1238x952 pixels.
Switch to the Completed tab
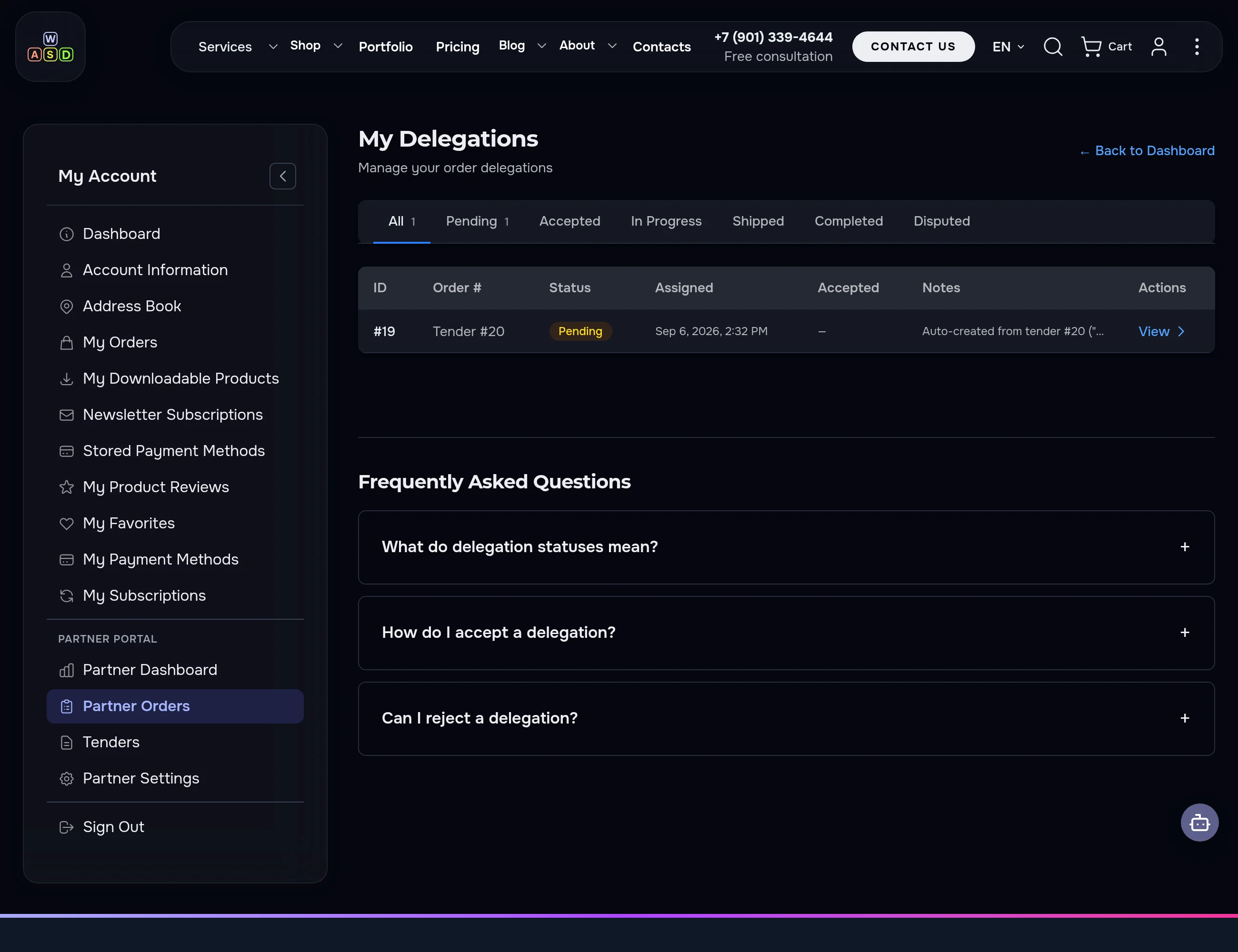coord(849,221)
